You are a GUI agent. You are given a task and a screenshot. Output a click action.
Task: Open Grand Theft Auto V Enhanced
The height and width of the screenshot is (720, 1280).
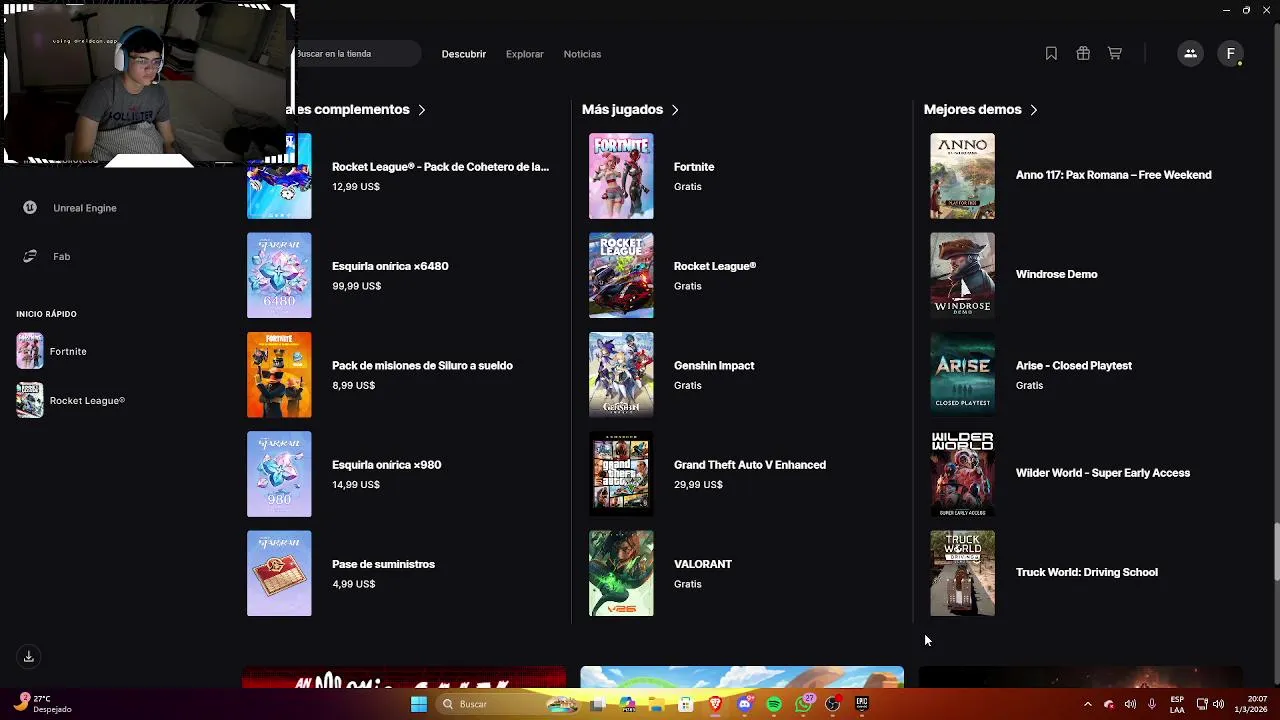point(750,465)
